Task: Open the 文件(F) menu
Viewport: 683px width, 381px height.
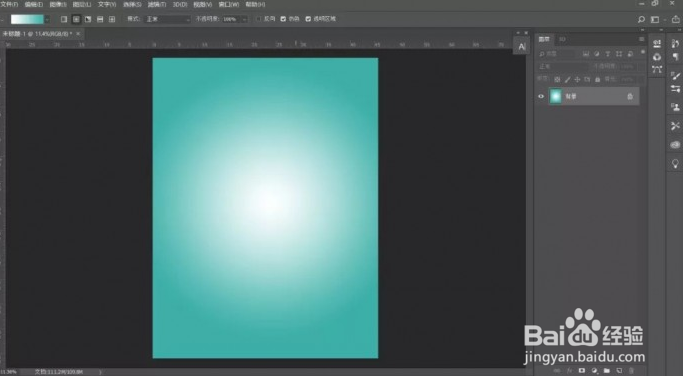Action: [x=9, y=4]
